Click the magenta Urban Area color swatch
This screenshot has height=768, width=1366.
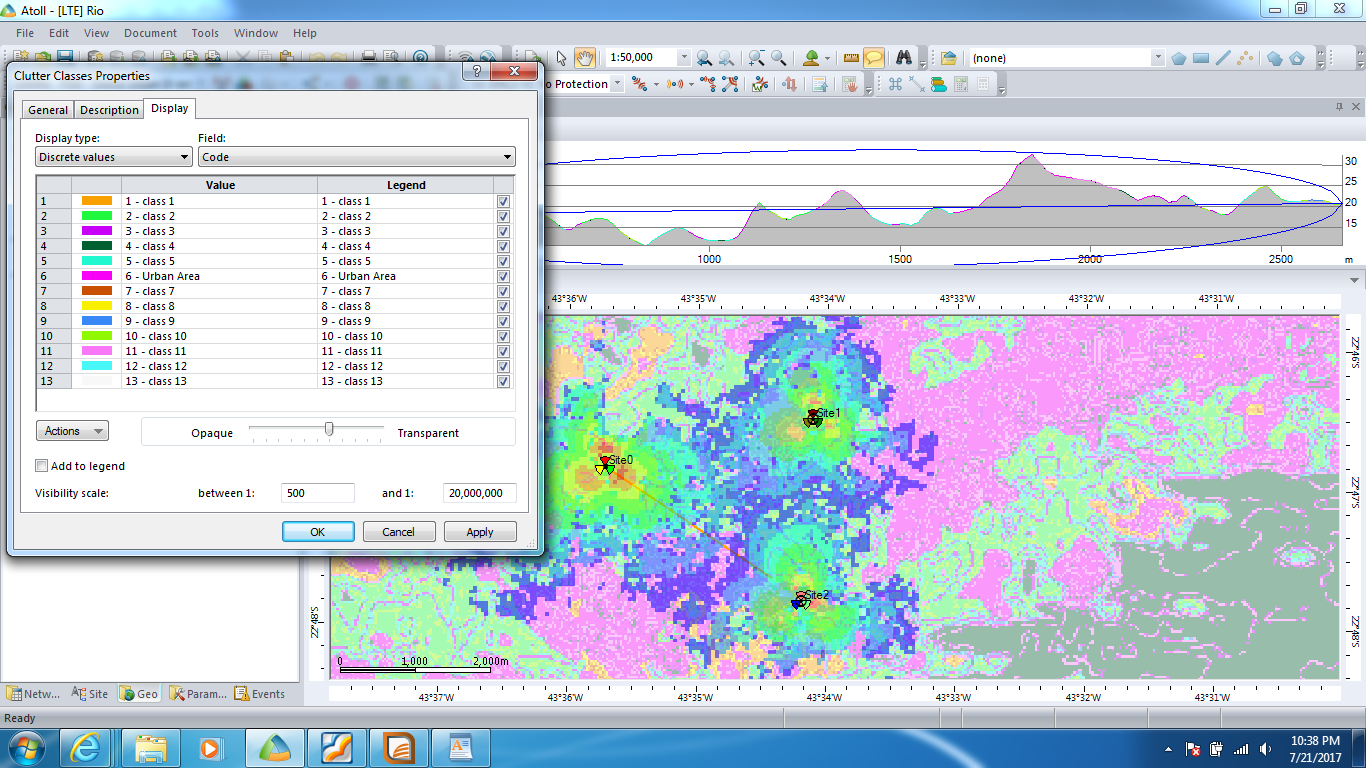(97, 276)
